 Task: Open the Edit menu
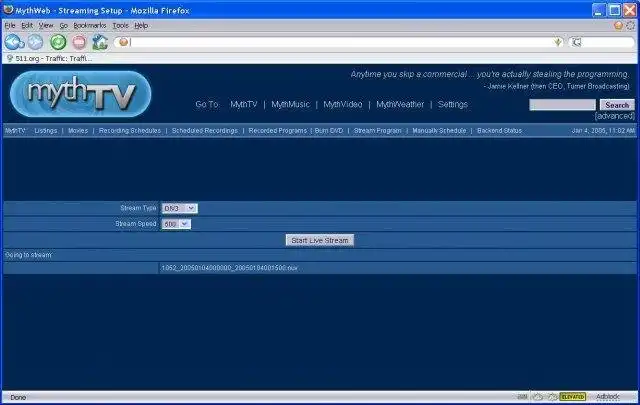click(27, 25)
